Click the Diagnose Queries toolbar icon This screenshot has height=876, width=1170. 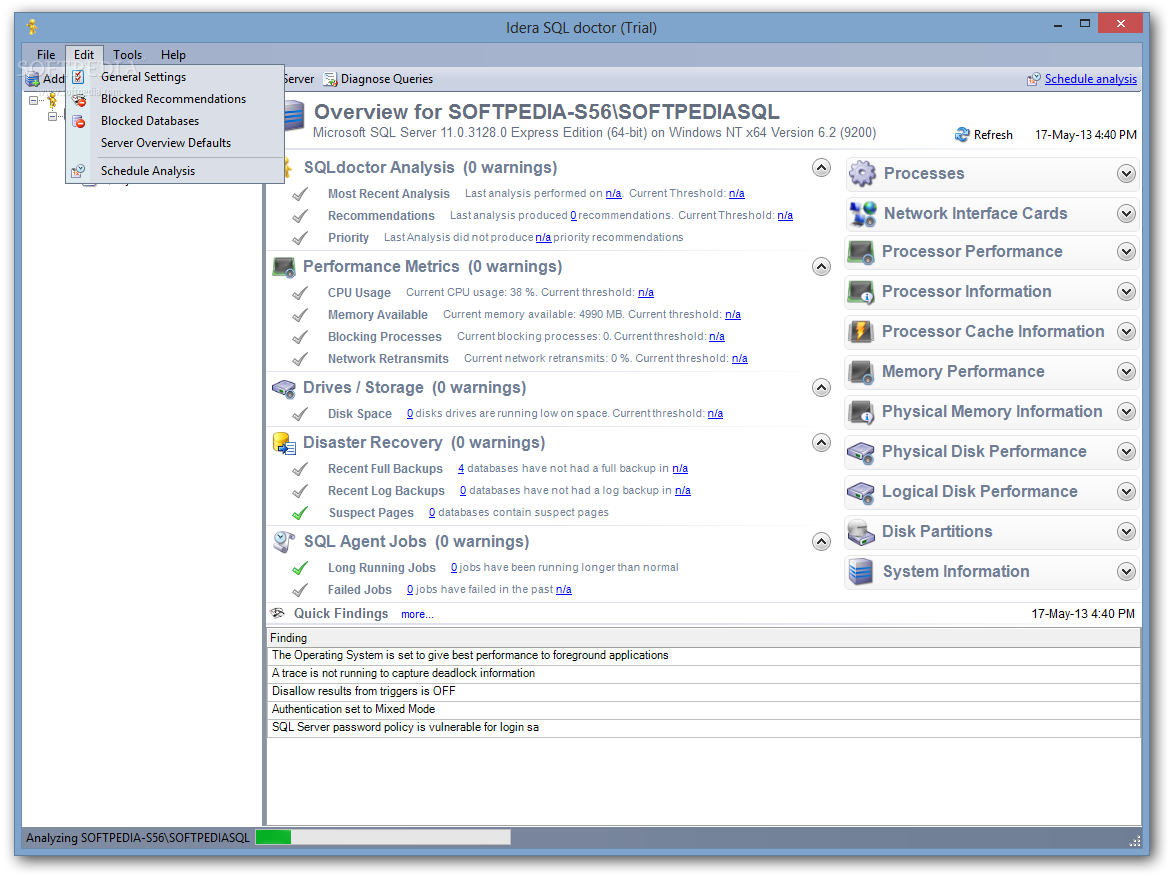(330, 79)
